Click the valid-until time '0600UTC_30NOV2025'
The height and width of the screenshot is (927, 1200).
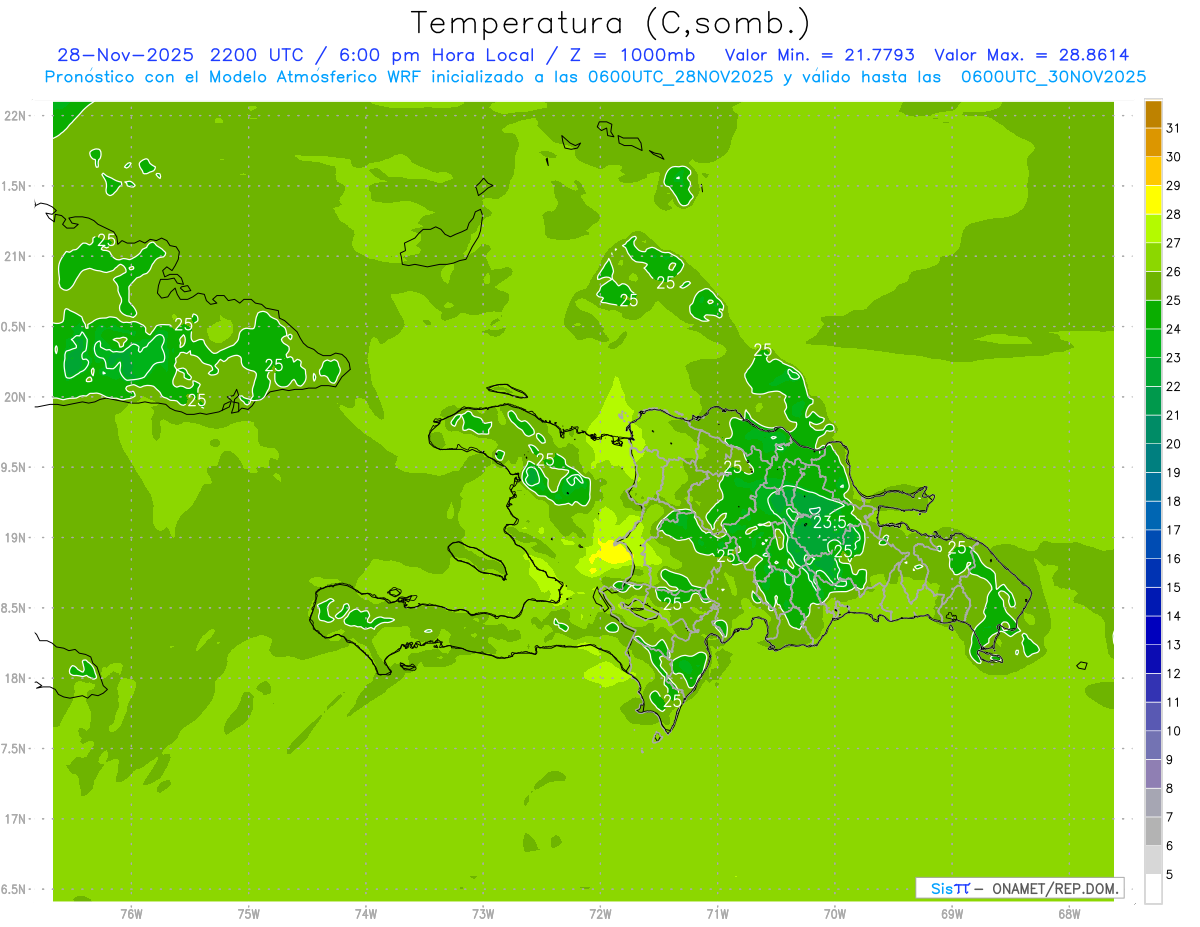pyautogui.click(x=1053, y=77)
